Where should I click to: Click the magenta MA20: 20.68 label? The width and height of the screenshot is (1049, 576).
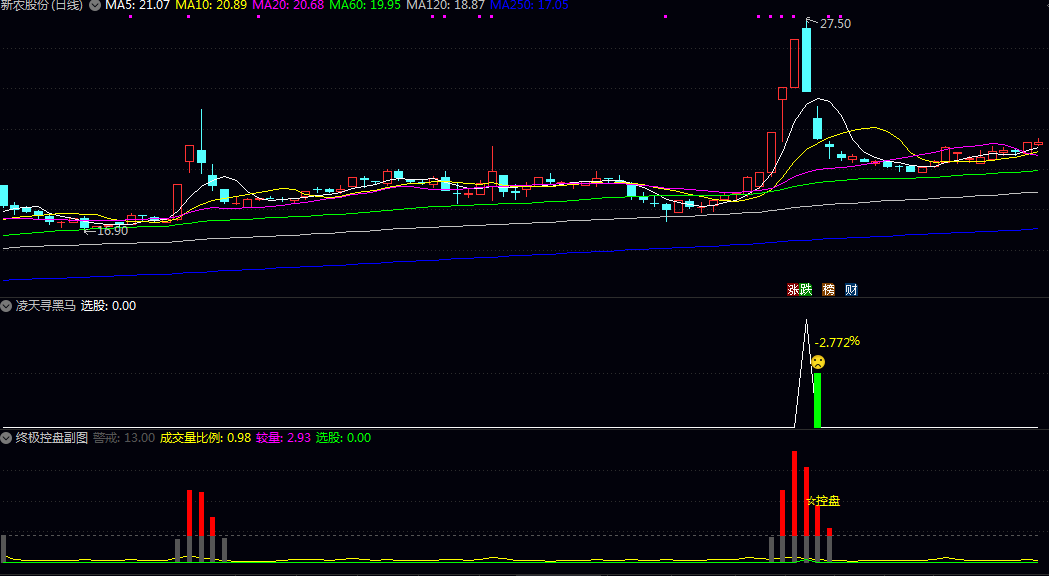pyautogui.click(x=288, y=5)
